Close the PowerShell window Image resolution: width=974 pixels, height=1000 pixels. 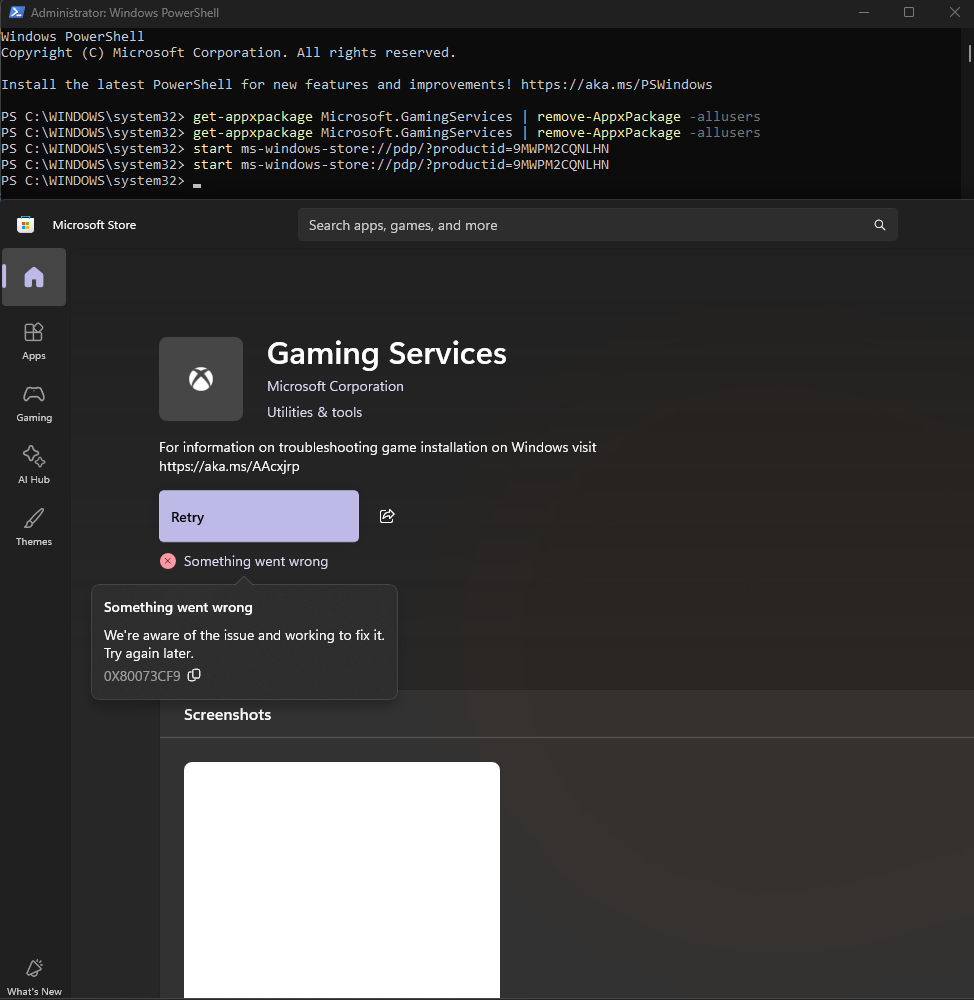click(x=954, y=12)
